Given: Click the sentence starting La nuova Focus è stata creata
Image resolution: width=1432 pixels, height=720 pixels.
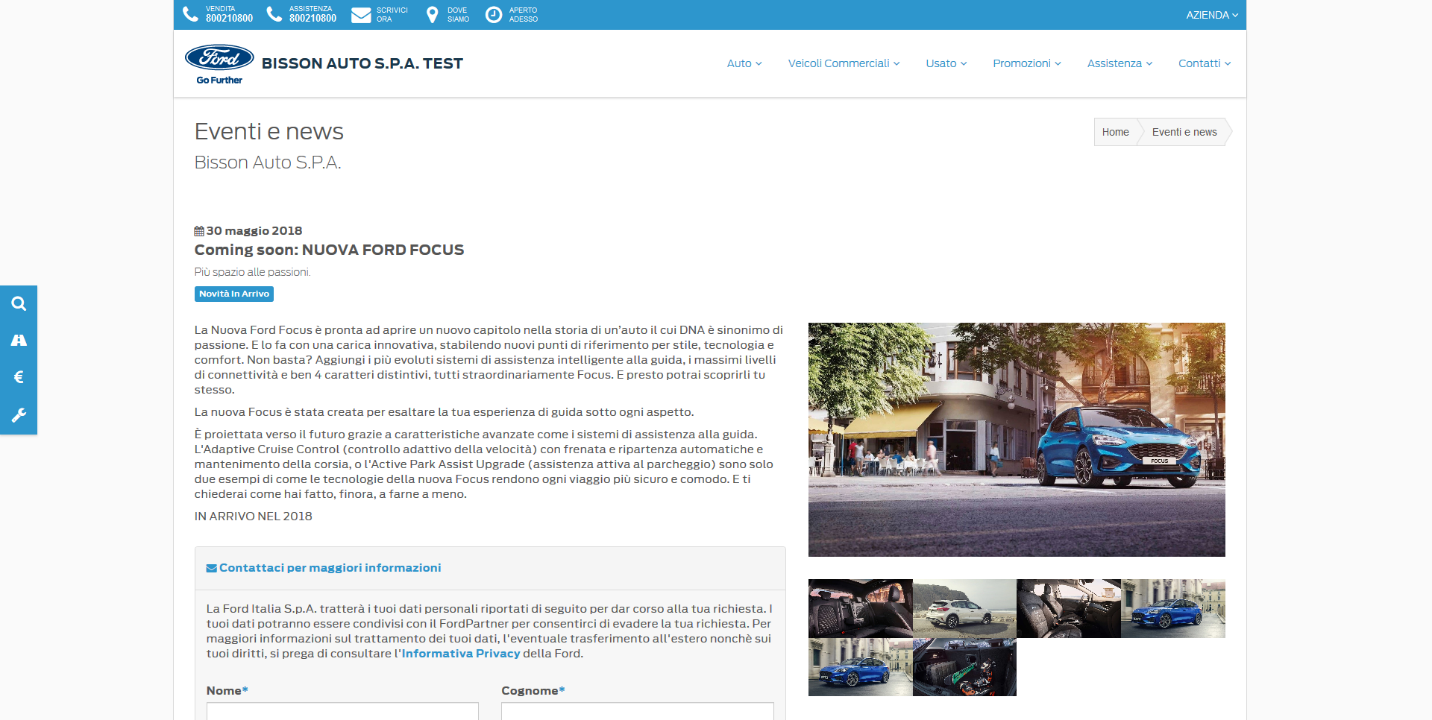Looking at the screenshot, I should pos(443,412).
